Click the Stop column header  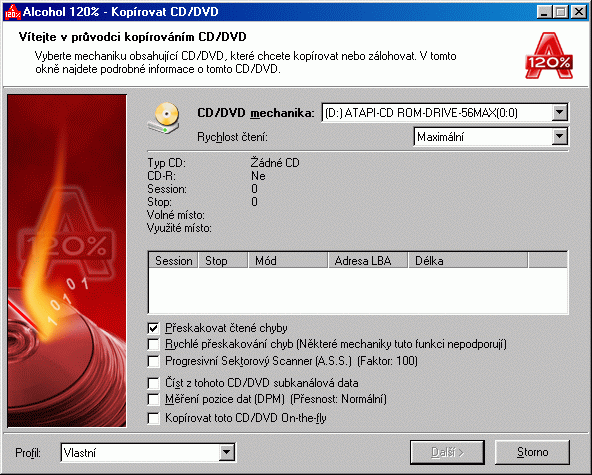tap(223, 261)
